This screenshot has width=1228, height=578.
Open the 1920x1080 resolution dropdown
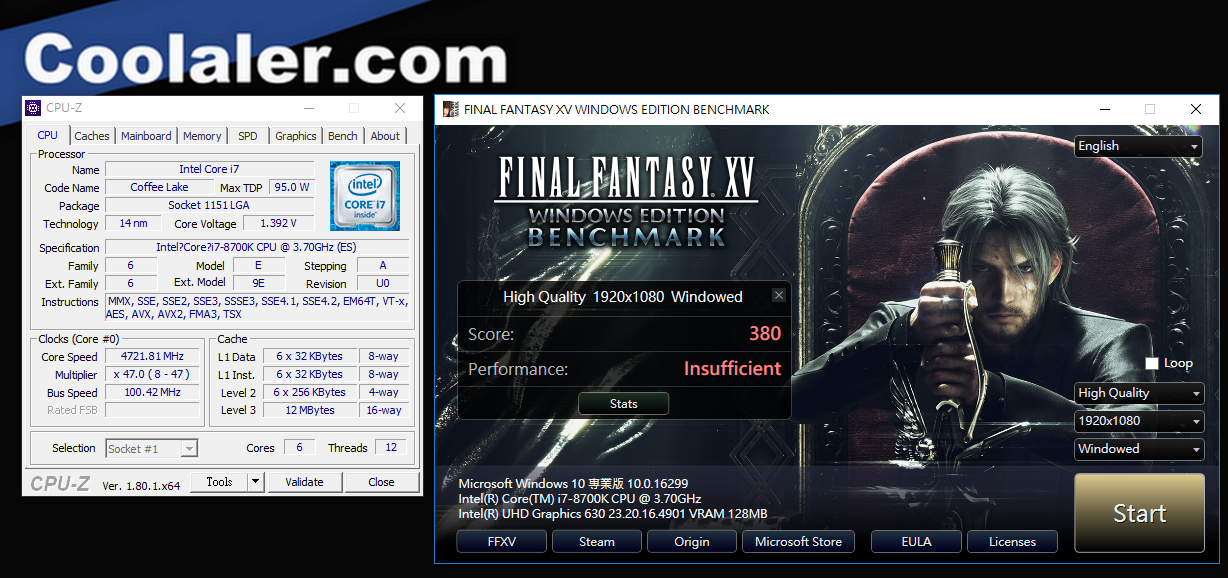[x=1139, y=421]
